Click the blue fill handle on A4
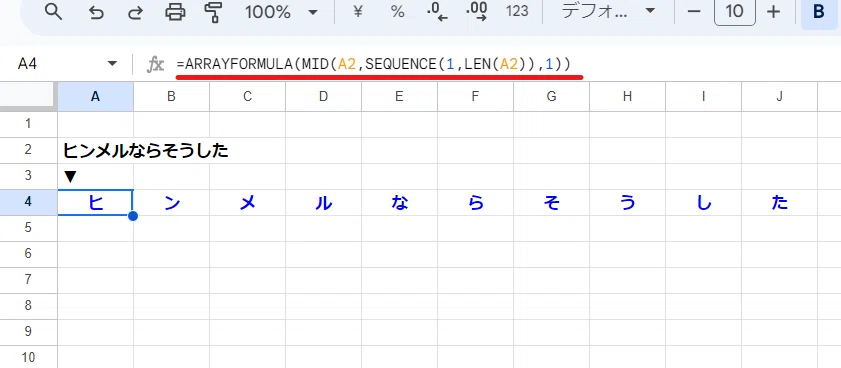Viewport: 841px width, 368px height. coord(133,216)
